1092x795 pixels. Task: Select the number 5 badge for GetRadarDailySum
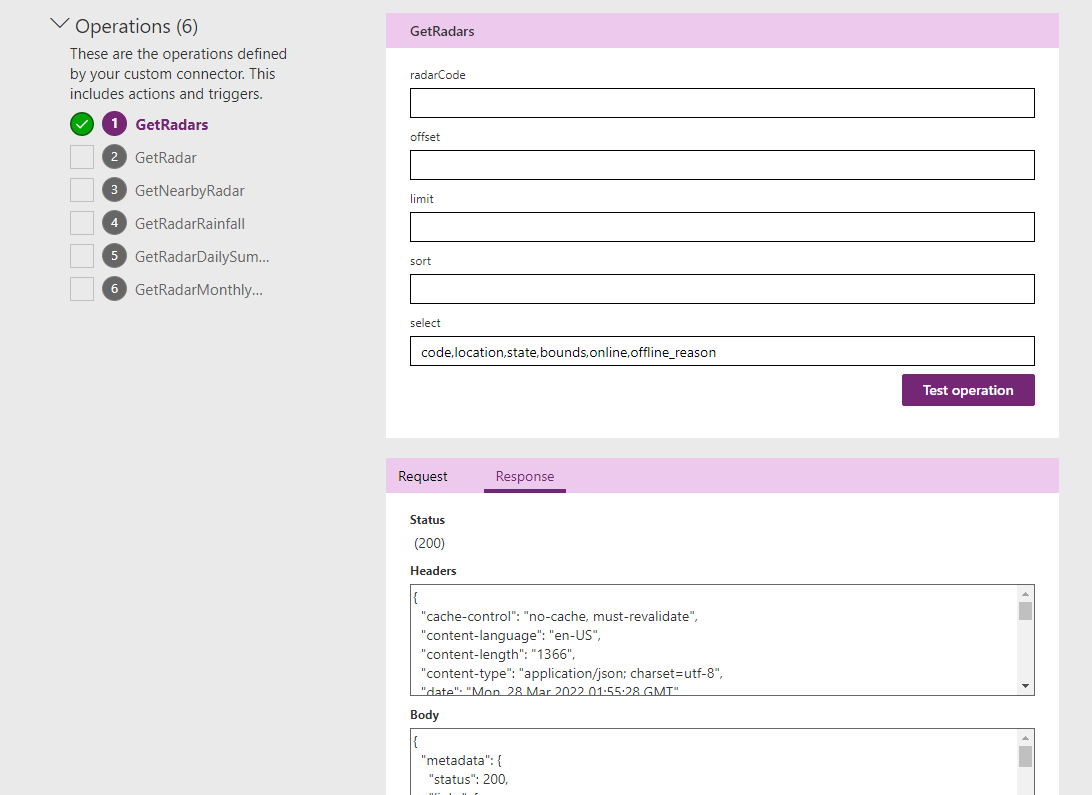[x=114, y=256]
